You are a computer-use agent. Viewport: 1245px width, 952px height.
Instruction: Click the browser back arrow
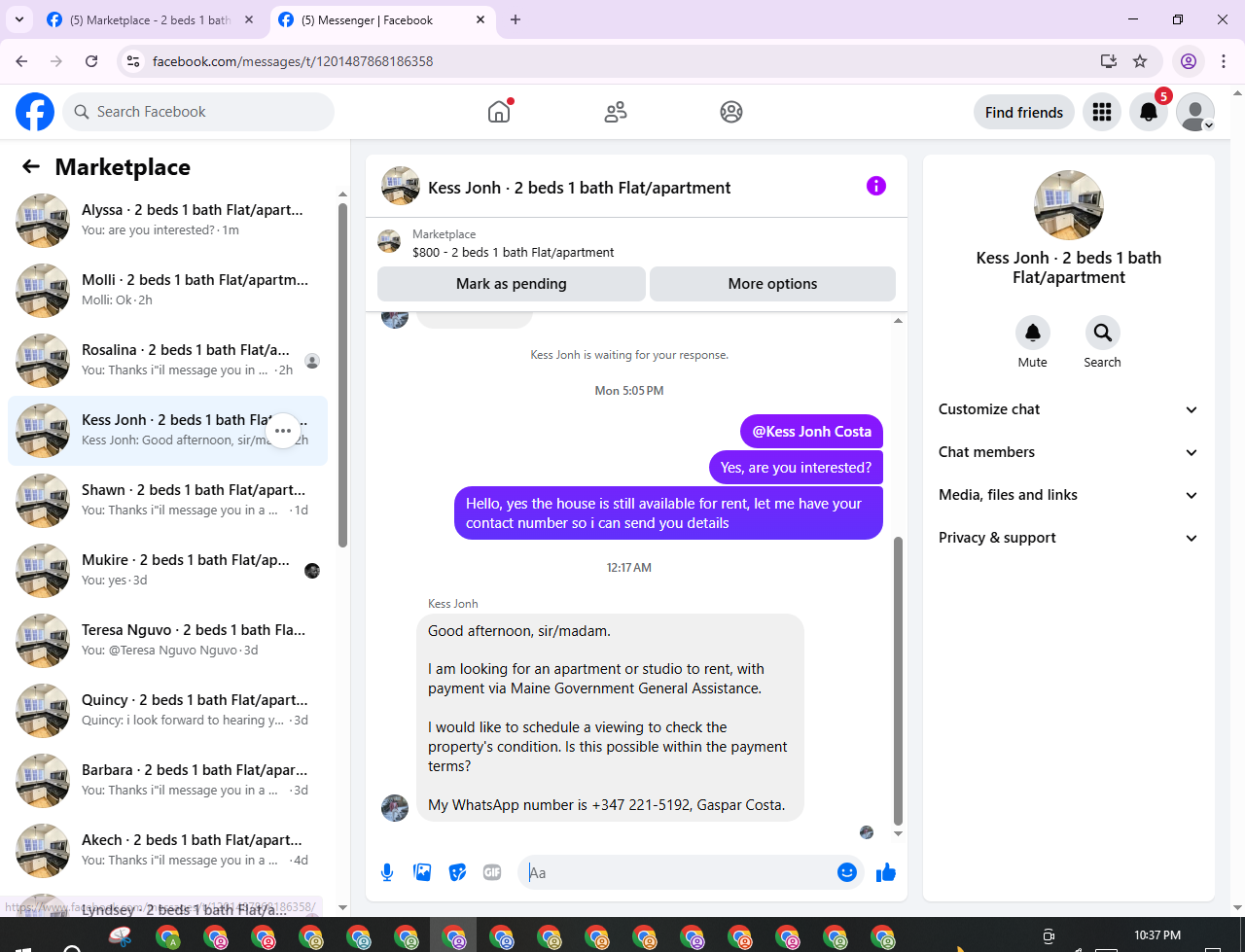click(x=21, y=61)
